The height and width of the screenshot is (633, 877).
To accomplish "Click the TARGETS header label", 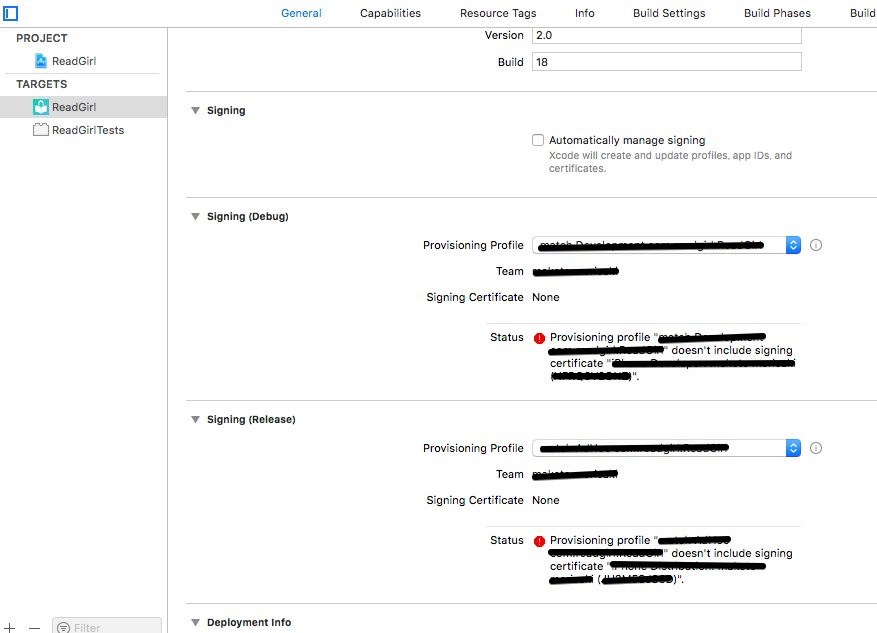I will coord(41,84).
